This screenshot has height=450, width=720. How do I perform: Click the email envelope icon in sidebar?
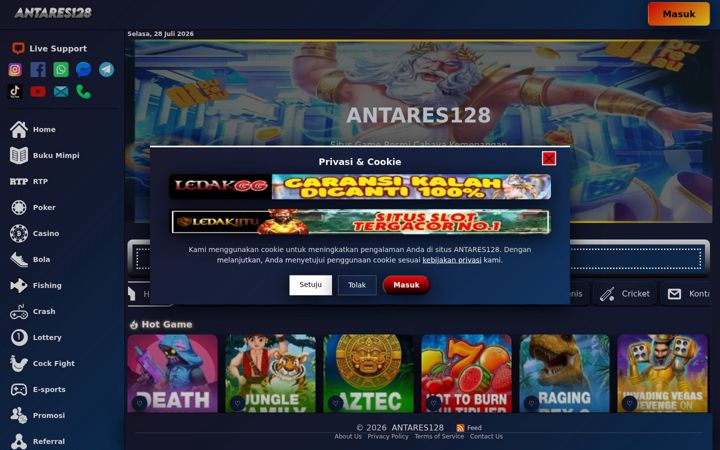(61, 91)
